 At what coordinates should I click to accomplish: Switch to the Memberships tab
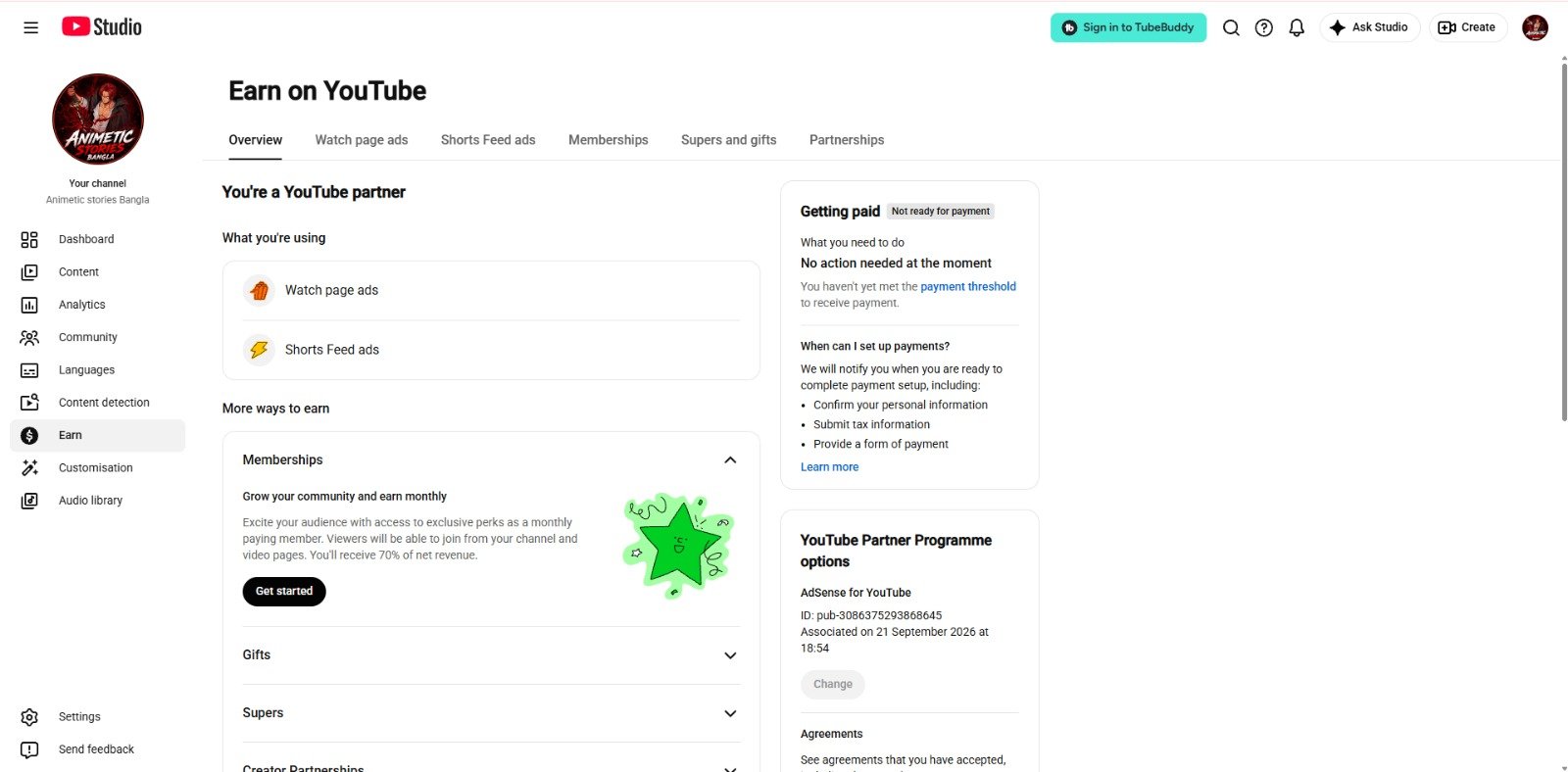click(x=609, y=140)
